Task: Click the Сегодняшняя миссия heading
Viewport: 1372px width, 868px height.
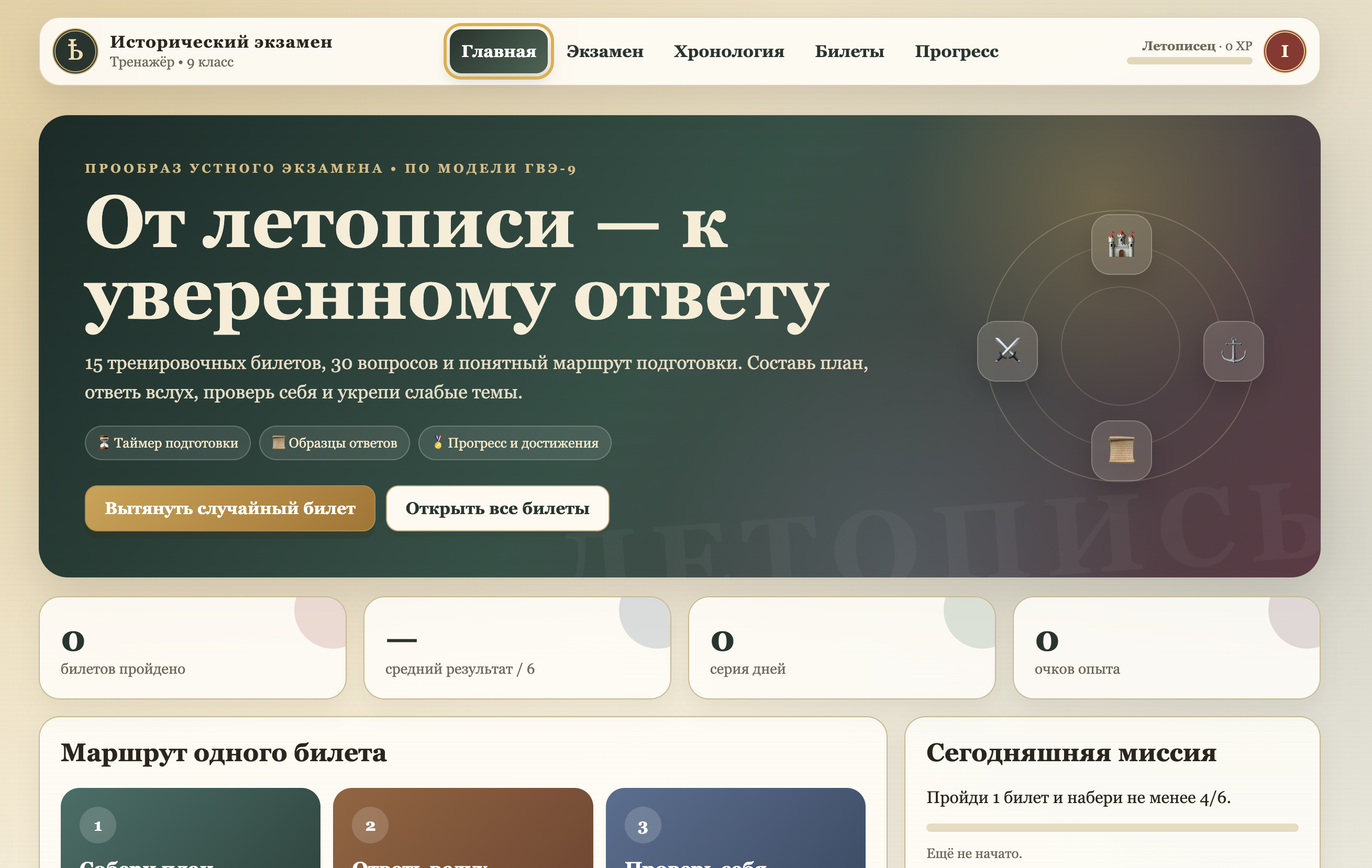Action: 1070,752
